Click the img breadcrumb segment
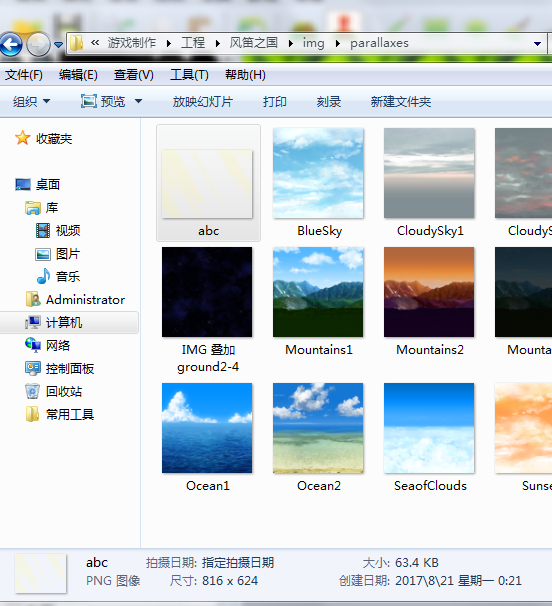The image size is (552, 606). point(313,43)
